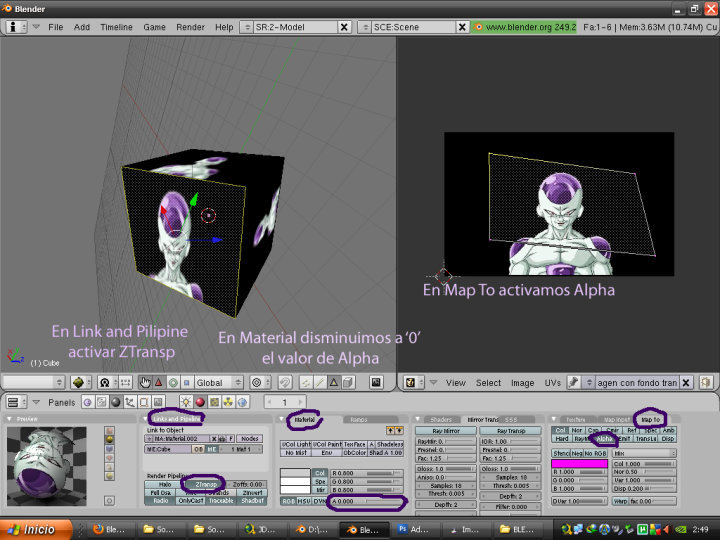Viewport: 720px width, 540px height.
Task: Open World buttons globe icon
Action: tap(242, 403)
